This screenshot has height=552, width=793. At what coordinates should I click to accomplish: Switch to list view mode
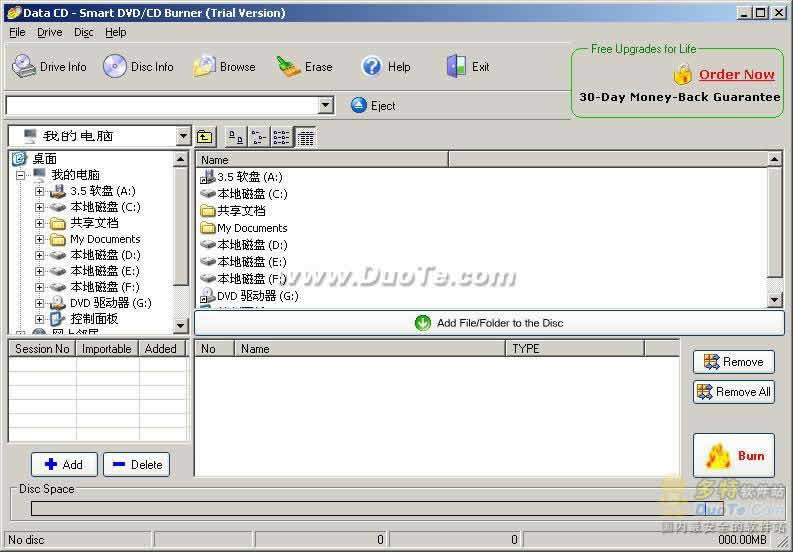(281, 137)
